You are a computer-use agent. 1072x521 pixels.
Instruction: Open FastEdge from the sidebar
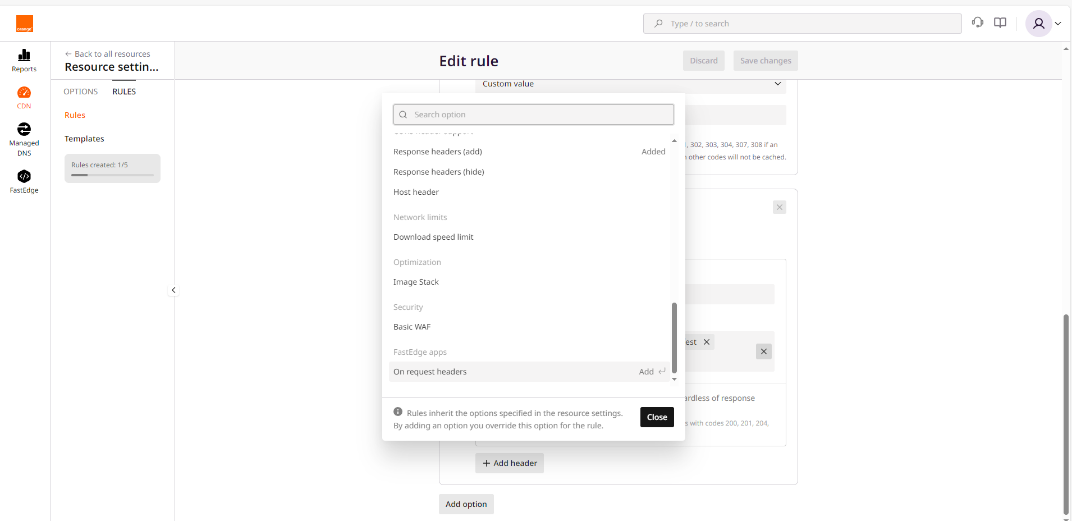(x=24, y=181)
